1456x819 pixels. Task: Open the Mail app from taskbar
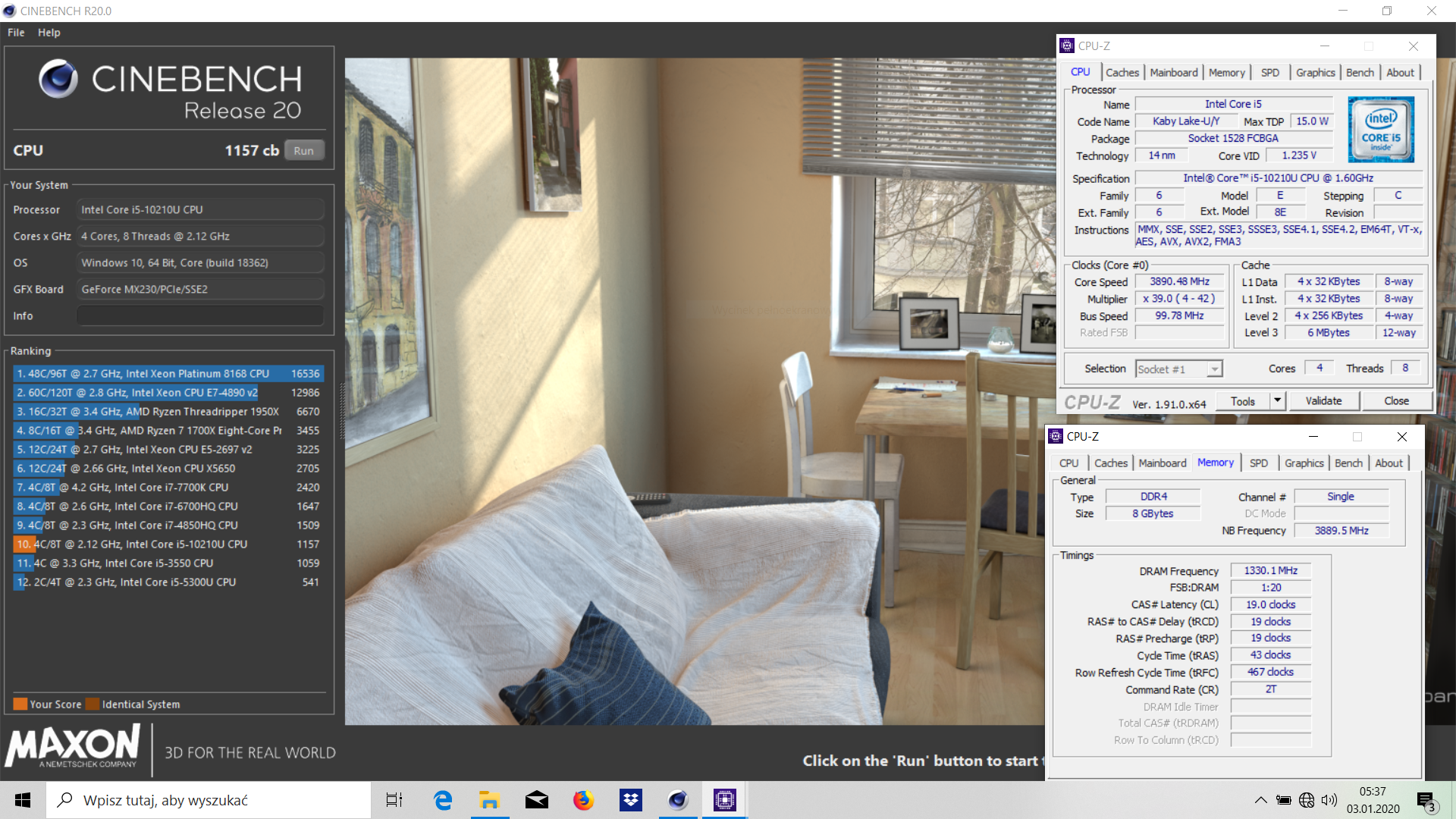tap(536, 800)
